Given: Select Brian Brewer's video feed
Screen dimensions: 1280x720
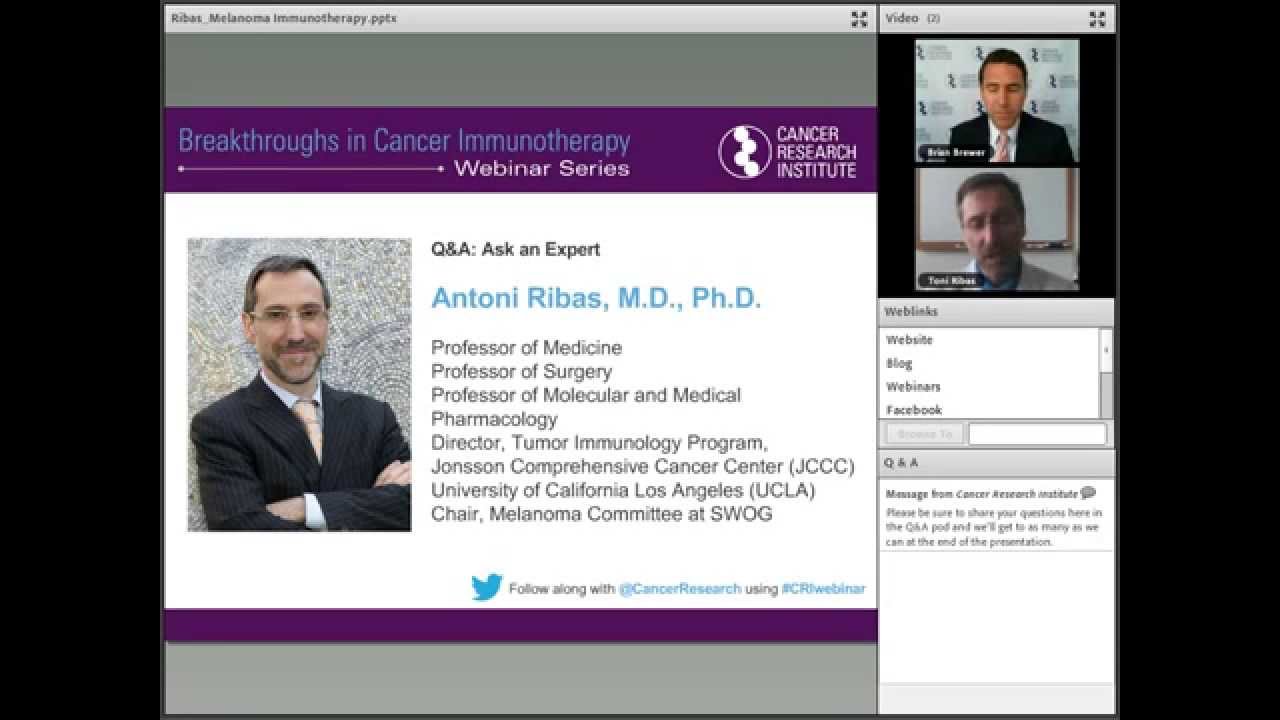Looking at the screenshot, I should (996, 101).
